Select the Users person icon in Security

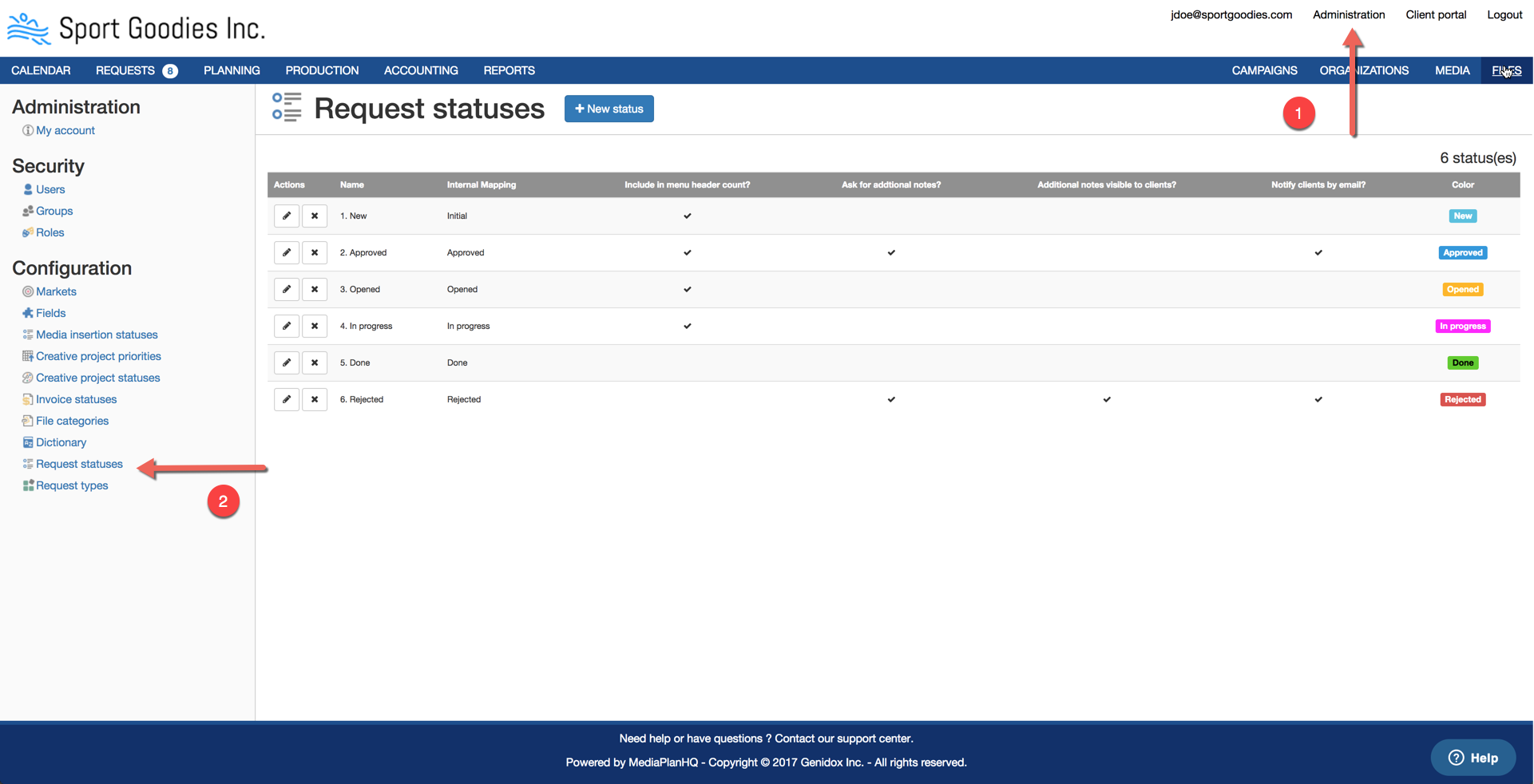pos(28,189)
